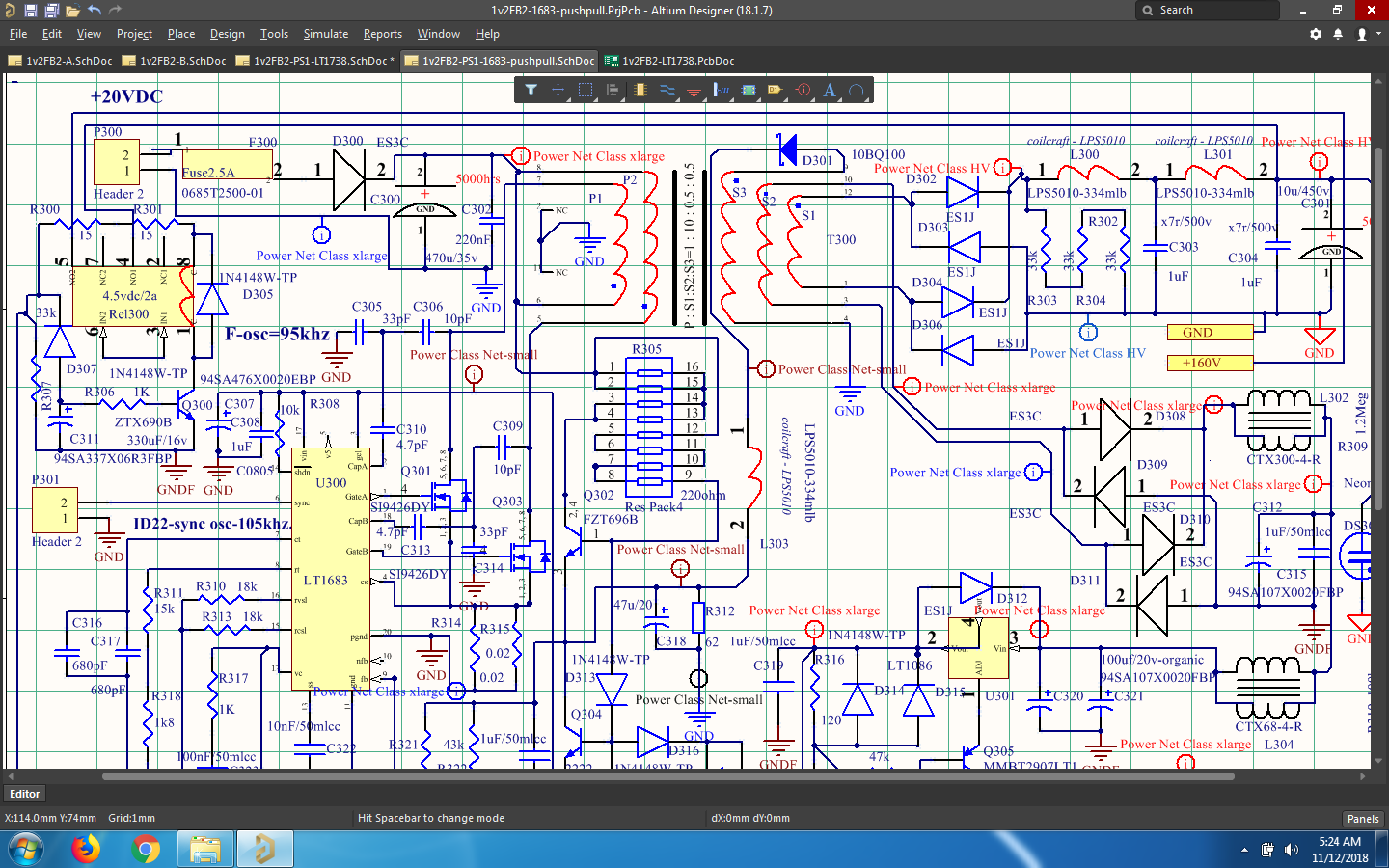This screenshot has height=868, width=1389.
Task: Open the Panels button
Action: 1363,819
